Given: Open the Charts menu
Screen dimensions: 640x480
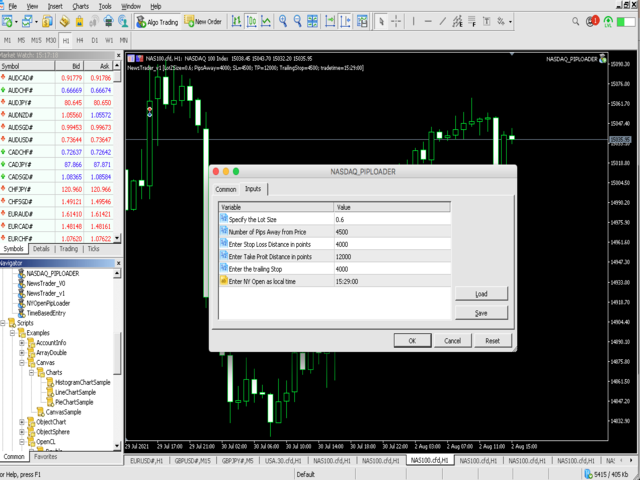Looking at the screenshot, I should point(80,6).
